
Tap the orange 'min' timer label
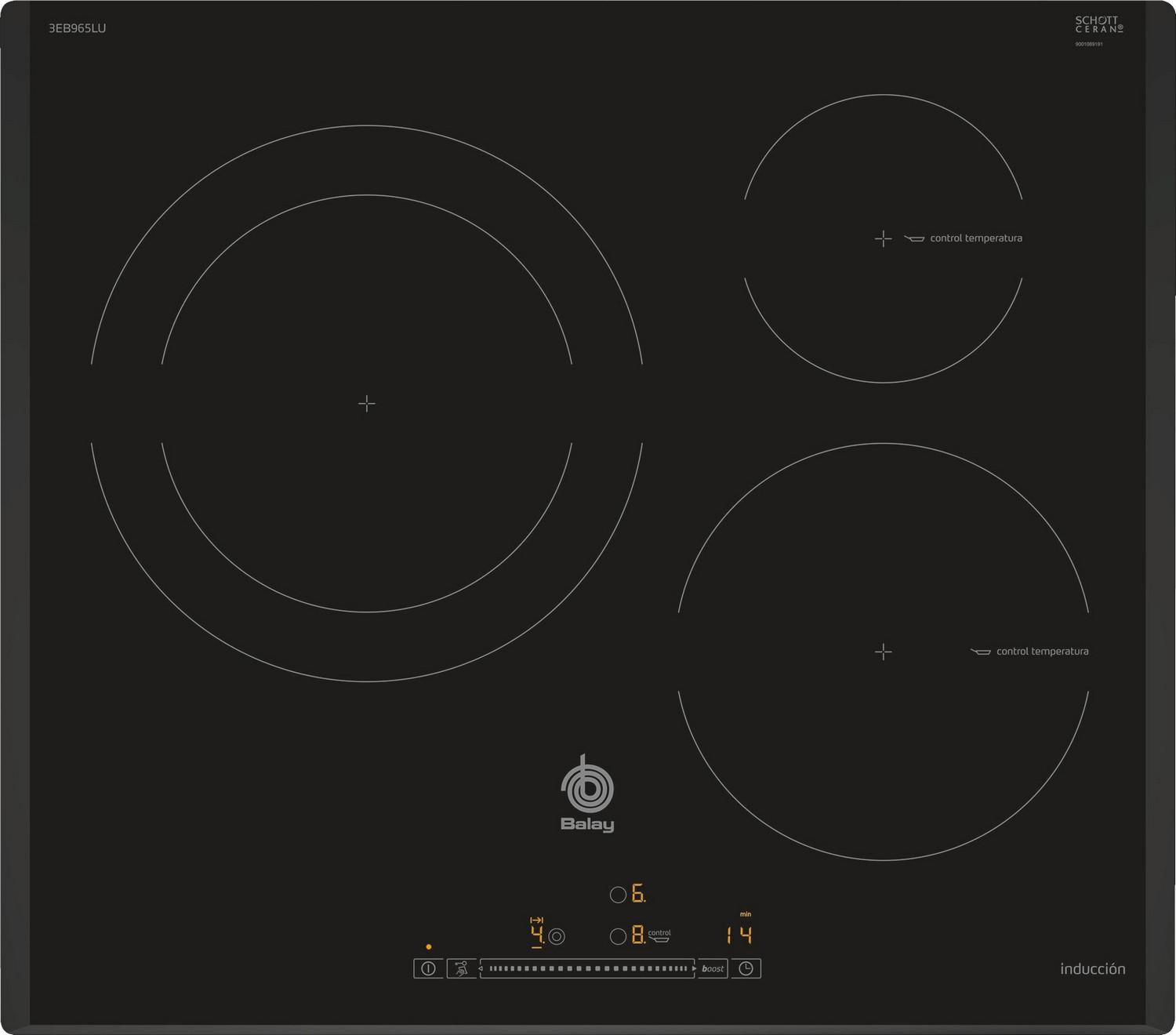coord(746,914)
